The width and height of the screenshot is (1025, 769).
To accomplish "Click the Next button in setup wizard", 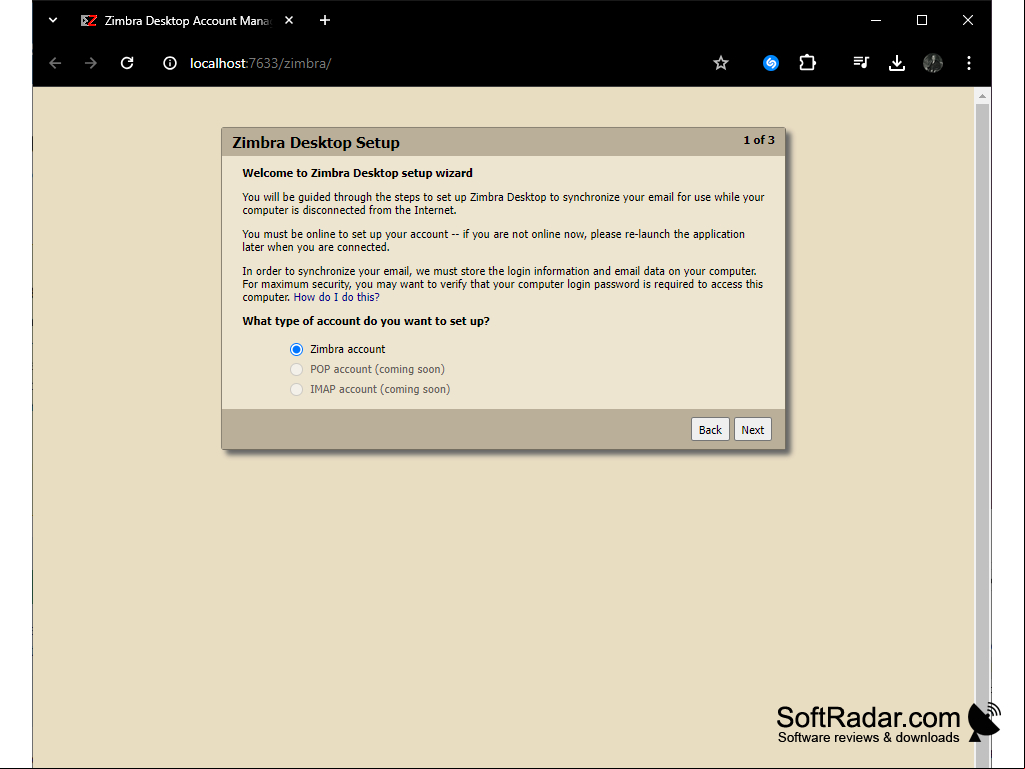I will point(752,430).
